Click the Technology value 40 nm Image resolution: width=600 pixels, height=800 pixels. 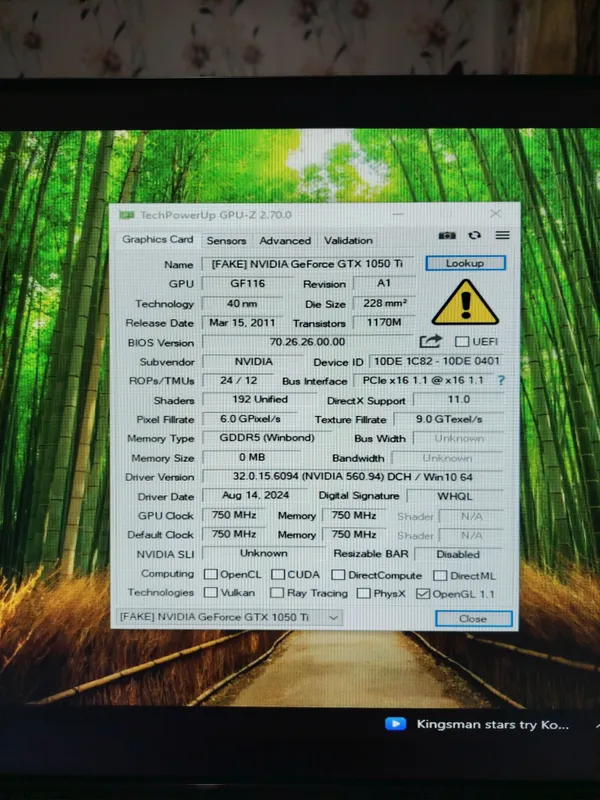click(242, 304)
